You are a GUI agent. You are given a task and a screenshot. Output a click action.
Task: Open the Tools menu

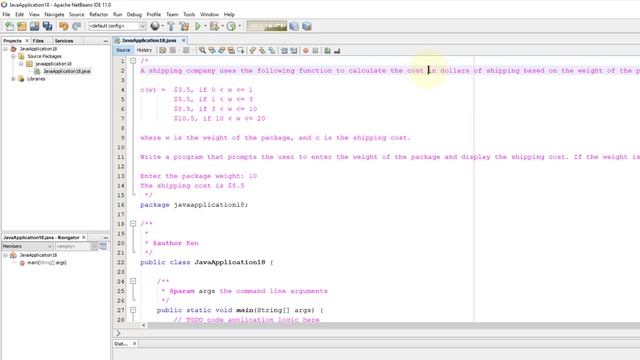189,14
